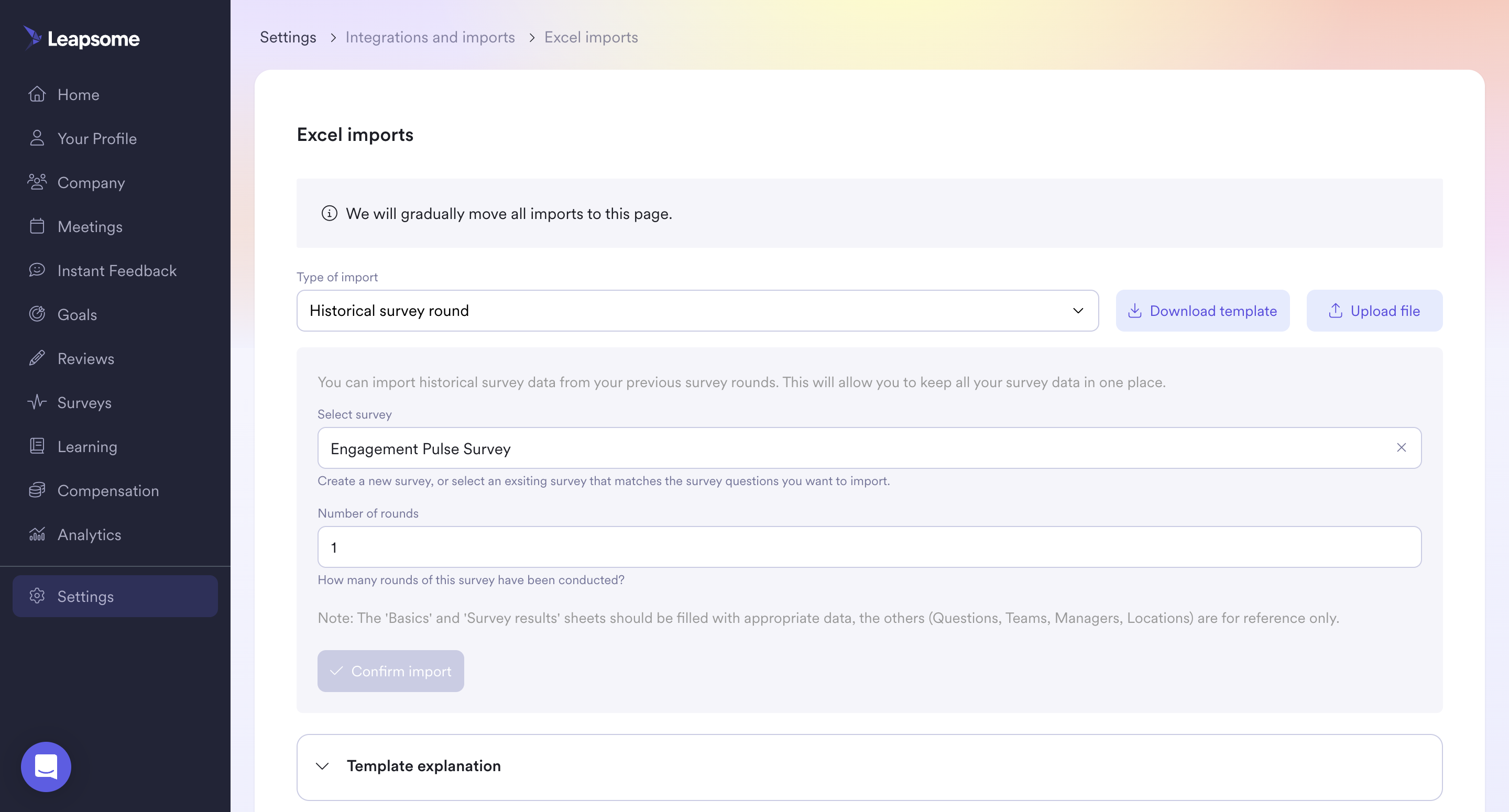1509x812 pixels.
Task: Open the support chat widget
Action: pos(46,766)
